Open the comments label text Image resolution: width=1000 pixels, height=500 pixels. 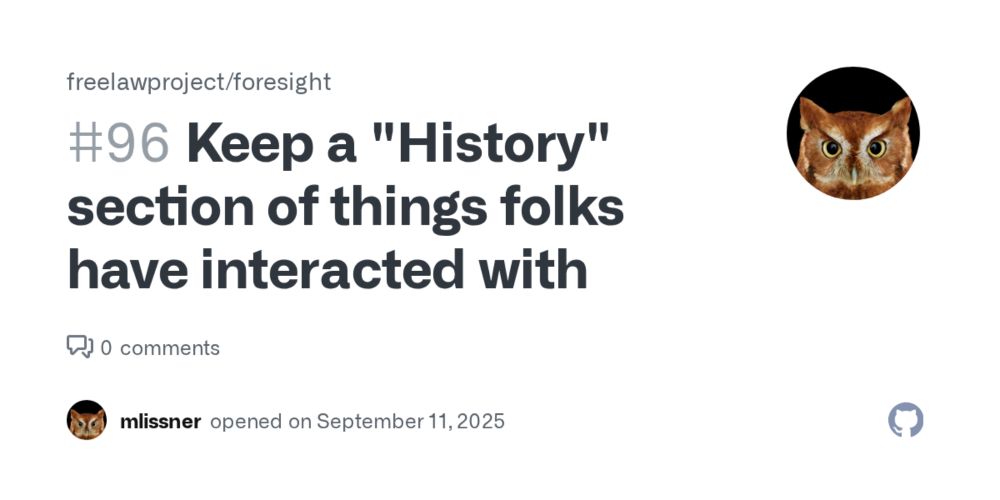pyautogui.click(x=170, y=348)
